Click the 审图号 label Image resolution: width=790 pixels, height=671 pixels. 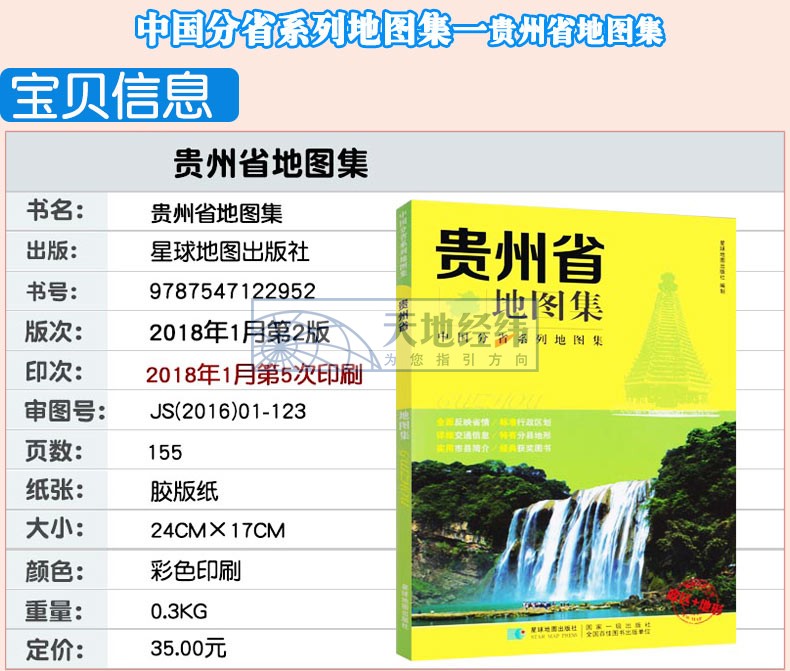point(65,411)
